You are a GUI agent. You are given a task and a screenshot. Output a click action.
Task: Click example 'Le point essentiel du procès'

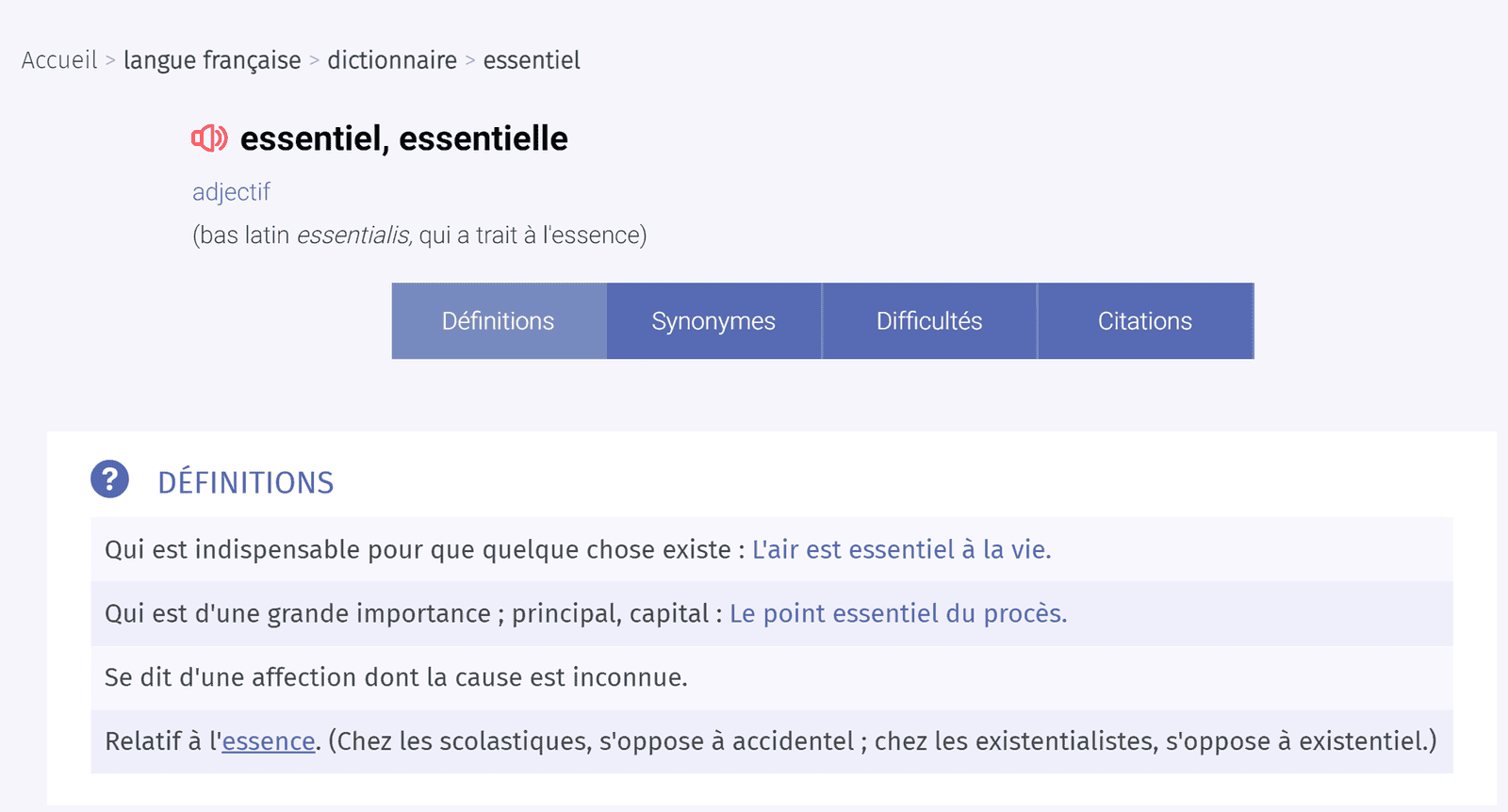coord(898,613)
